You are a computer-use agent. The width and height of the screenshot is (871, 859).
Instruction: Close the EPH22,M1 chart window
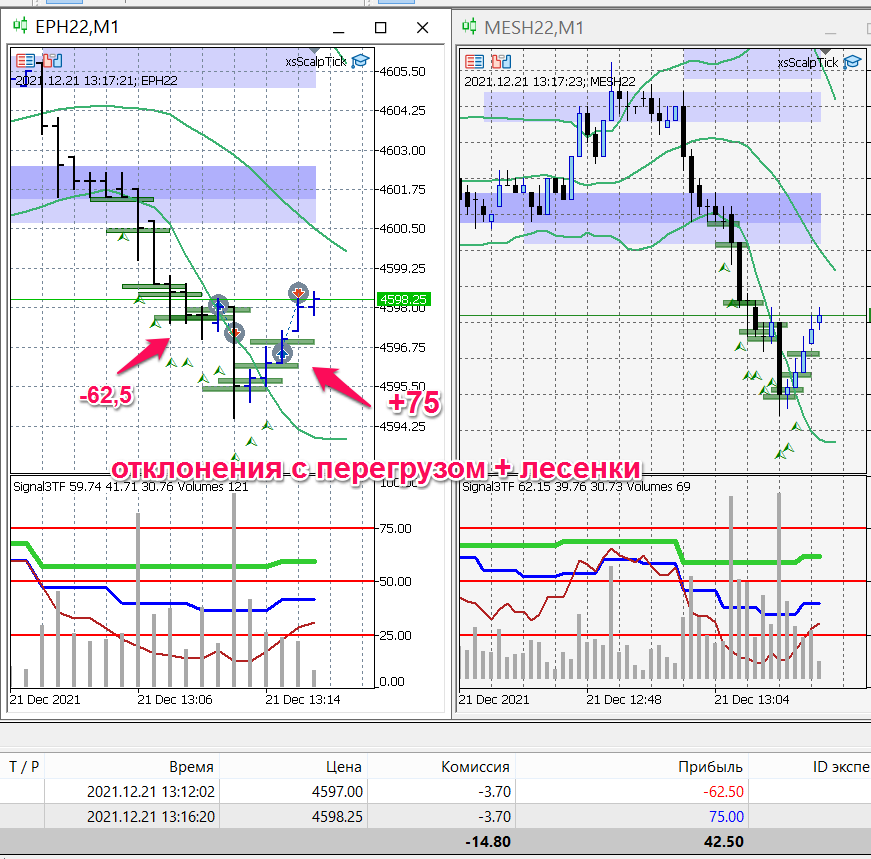(422, 27)
